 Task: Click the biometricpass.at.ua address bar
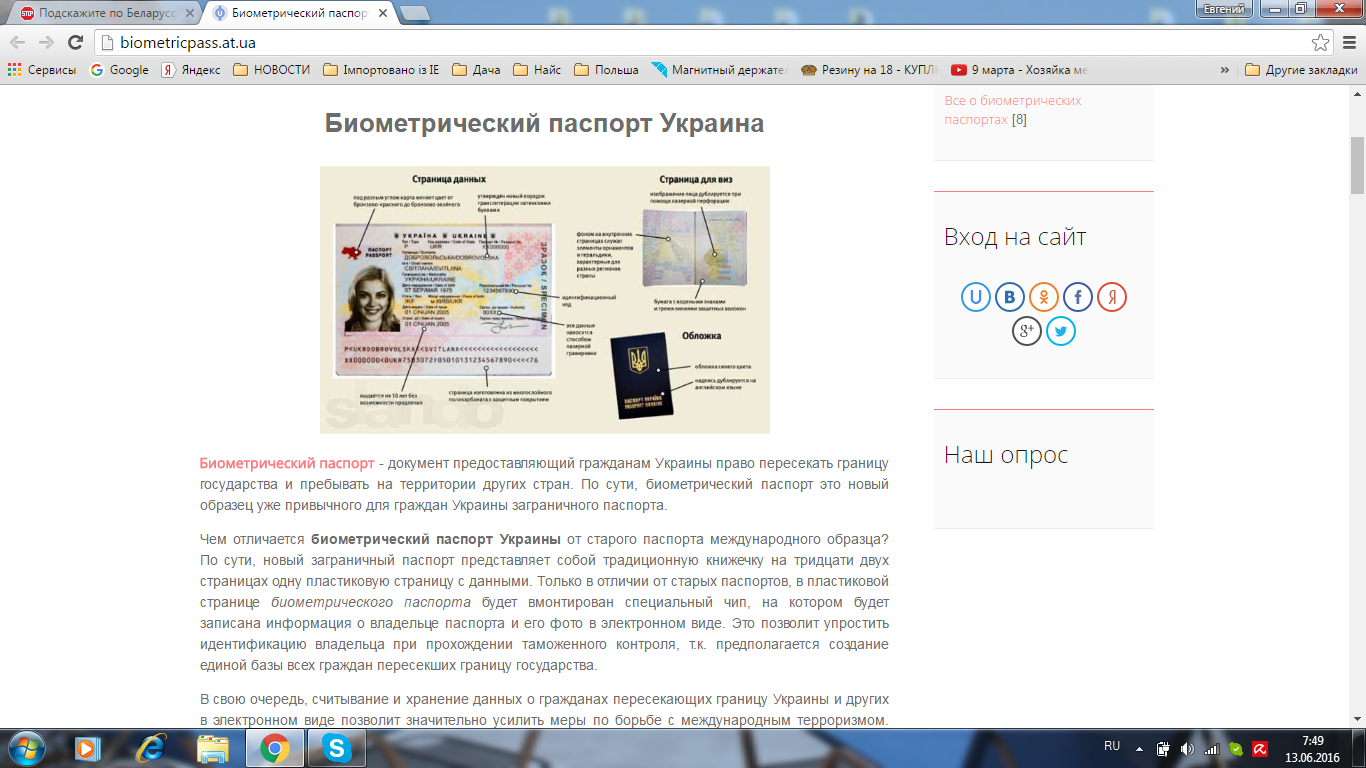[x=700, y=42]
